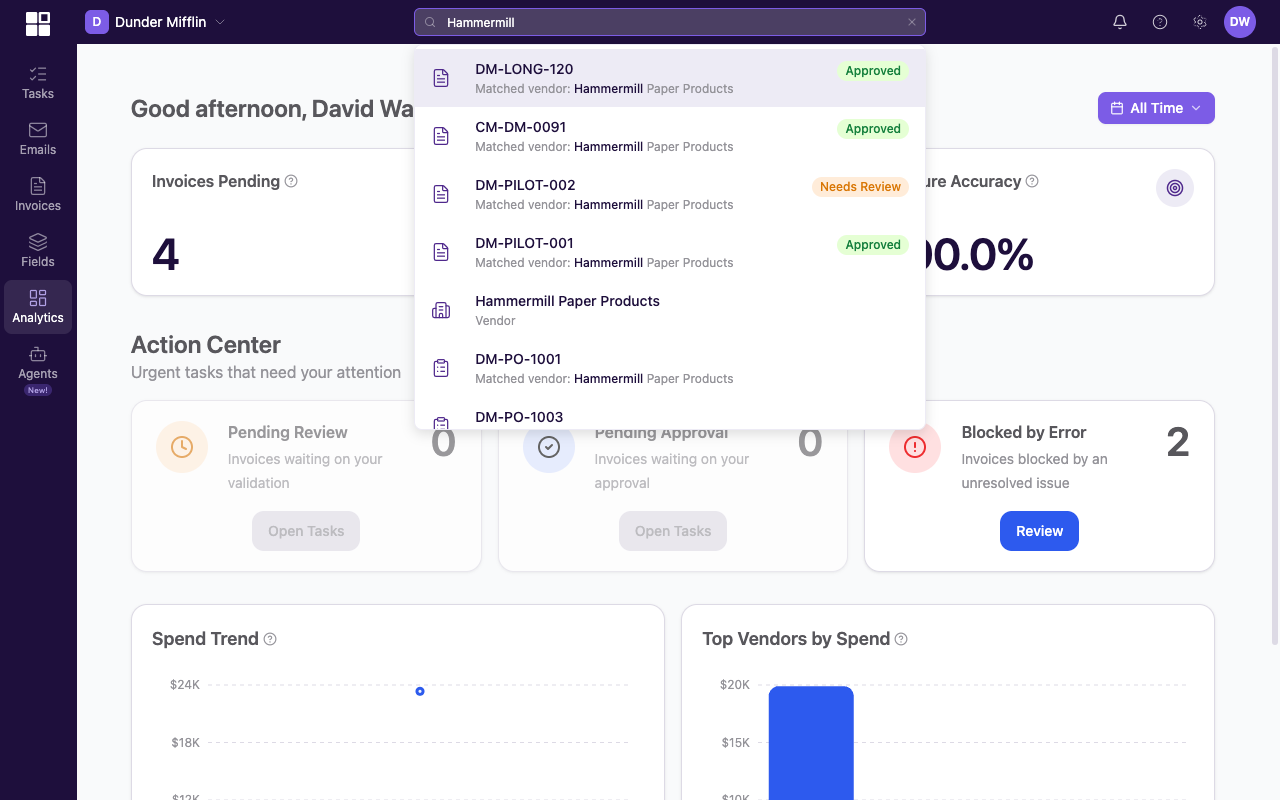Open the All Time date range dropdown
This screenshot has width=1280, height=800.
pos(1156,108)
